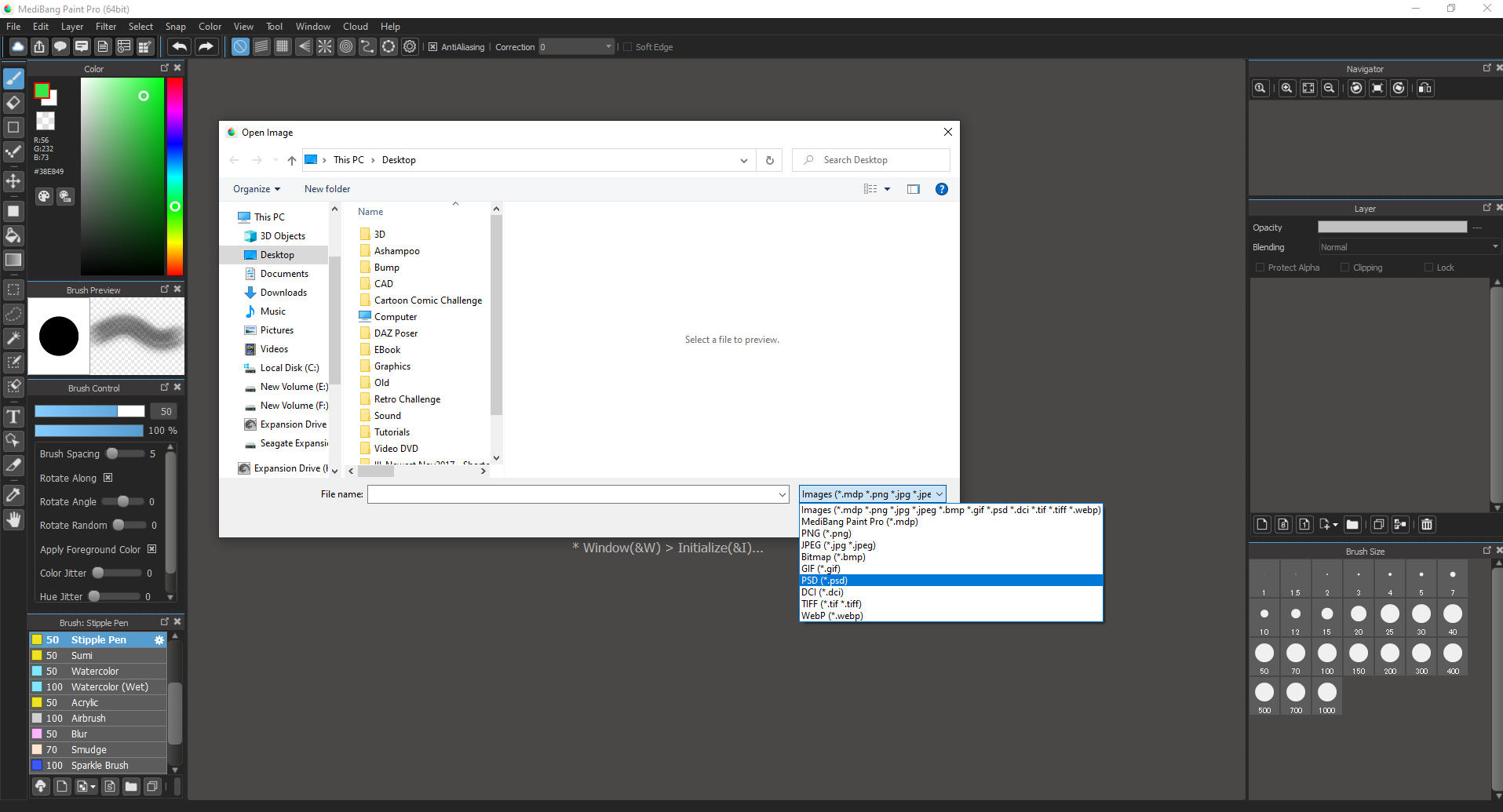Screen dimensions: 1503x812
Task: Select the Lasso selection tool
Action: [13, 314]
